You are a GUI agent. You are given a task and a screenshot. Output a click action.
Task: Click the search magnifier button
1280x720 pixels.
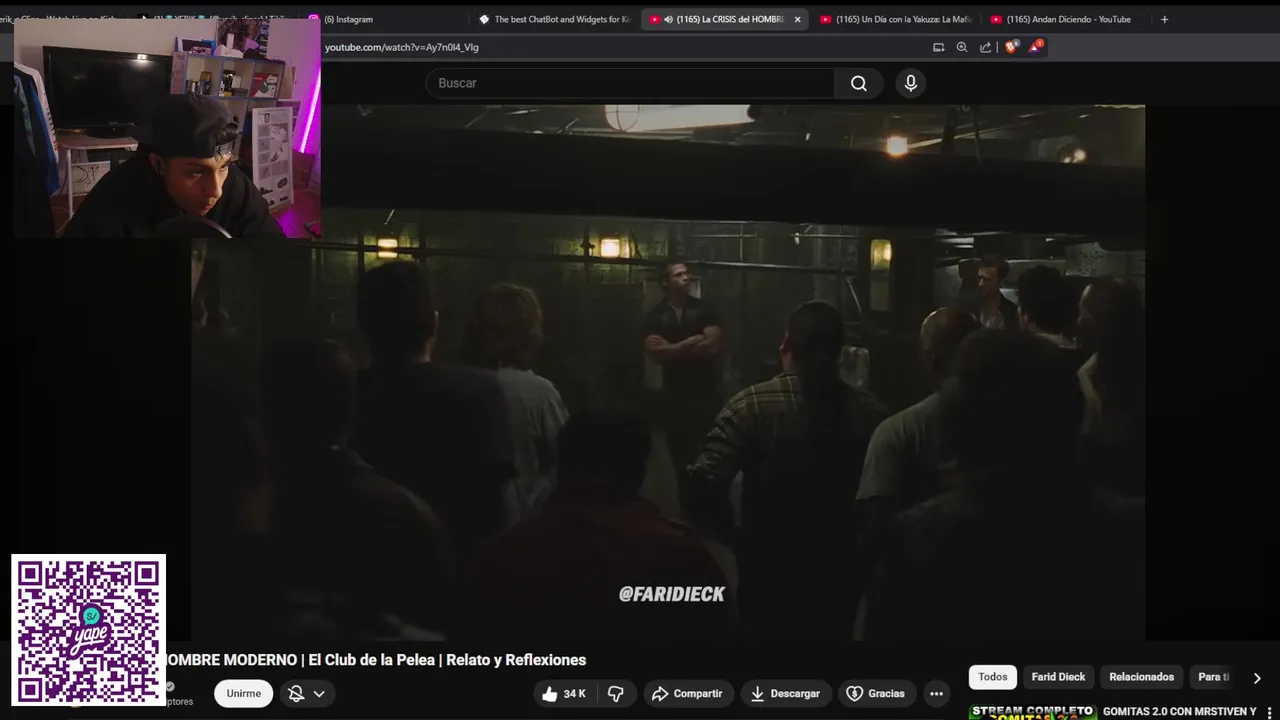(858, 83)
